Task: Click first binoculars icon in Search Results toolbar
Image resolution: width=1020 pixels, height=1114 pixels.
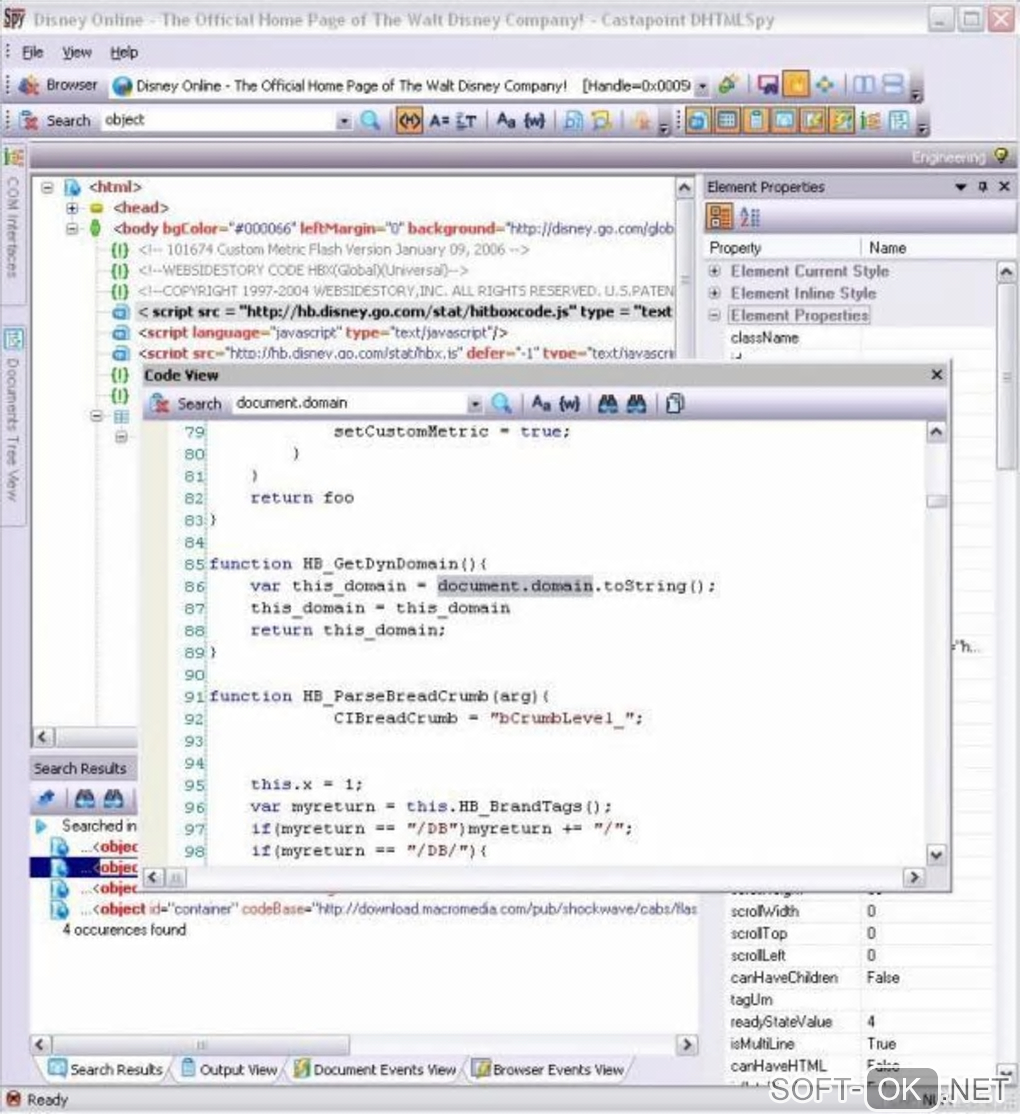Action: point(85,799)
